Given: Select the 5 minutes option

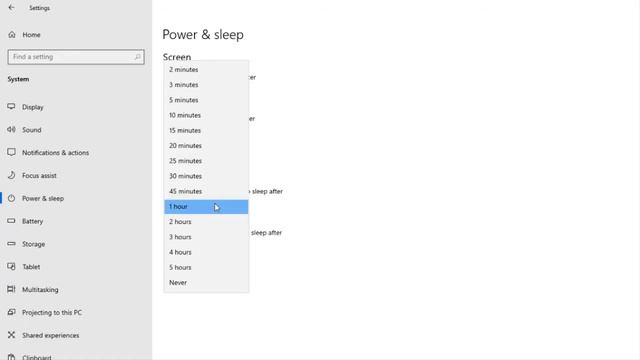Looking at the screenshot, I should click(x=206, y=100).
